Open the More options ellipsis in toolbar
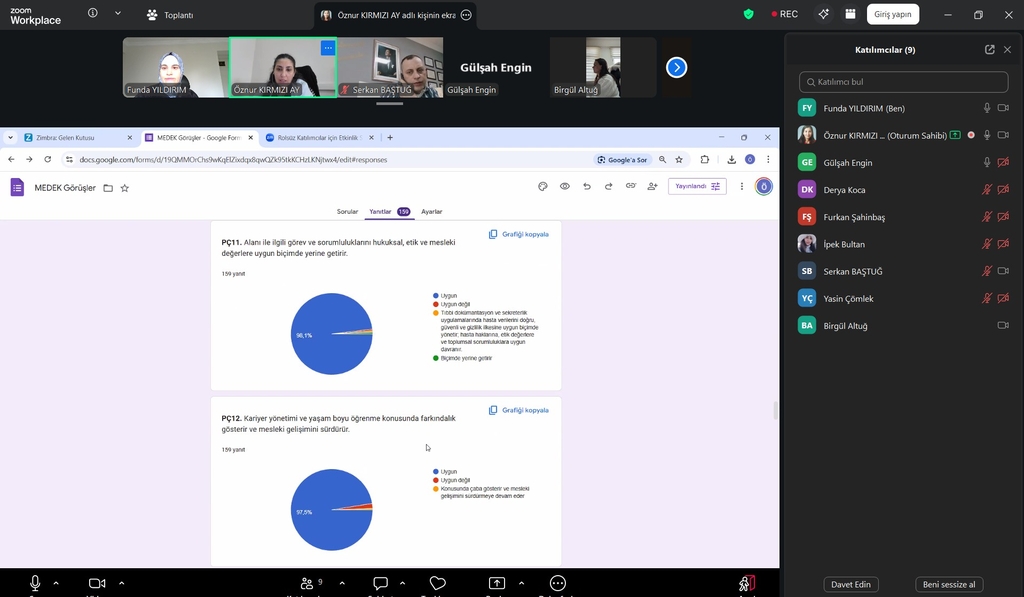This screenshot has width=1024, height=597. (x=558, y=583)
